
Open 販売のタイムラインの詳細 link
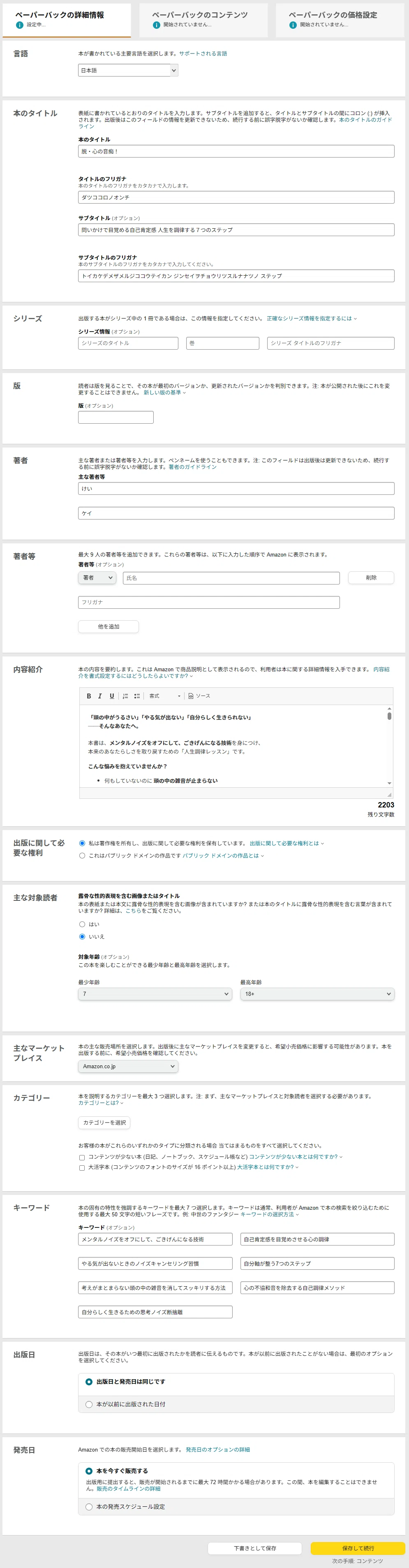[128, 1489]
